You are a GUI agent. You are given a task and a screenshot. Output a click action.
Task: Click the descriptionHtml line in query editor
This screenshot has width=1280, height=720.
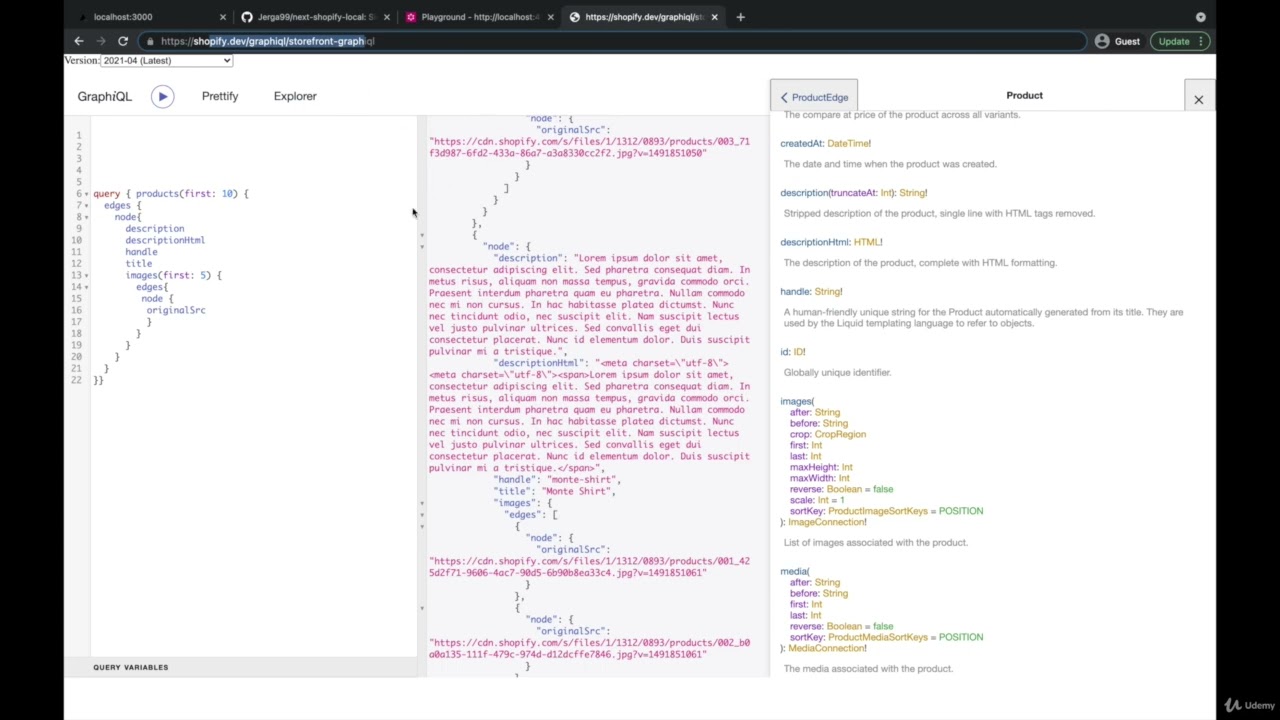(165, 240)
